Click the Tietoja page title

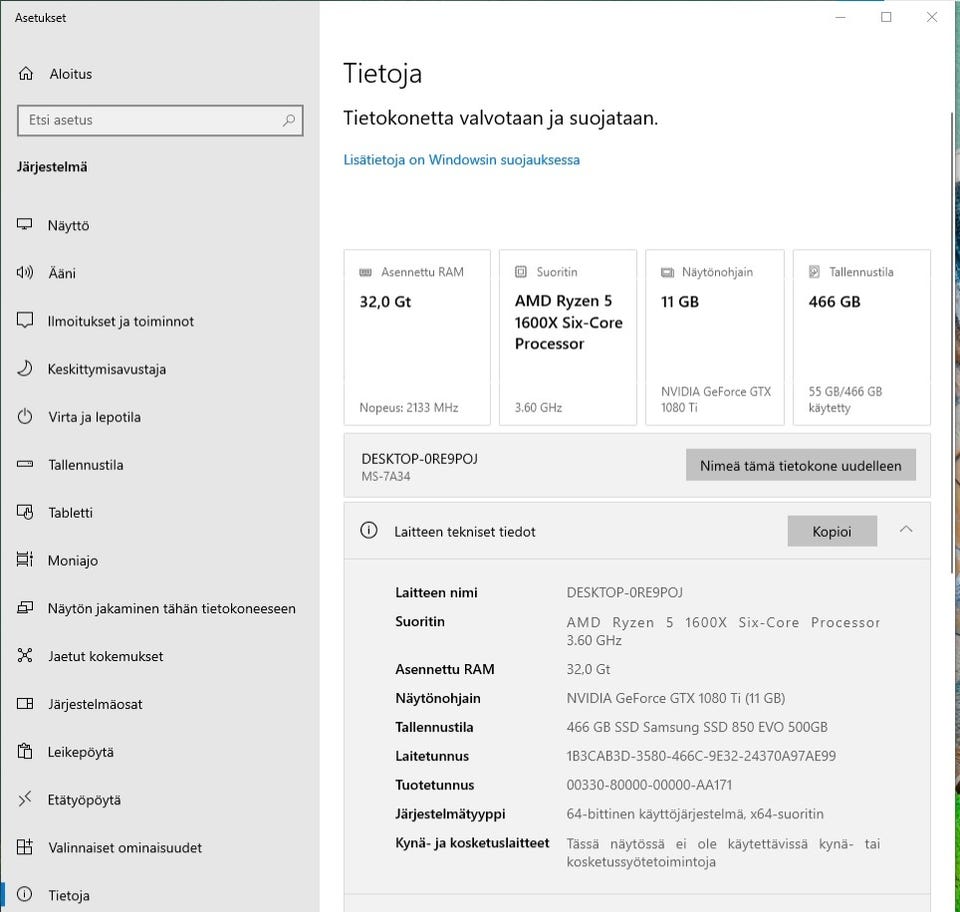(383, 73)
